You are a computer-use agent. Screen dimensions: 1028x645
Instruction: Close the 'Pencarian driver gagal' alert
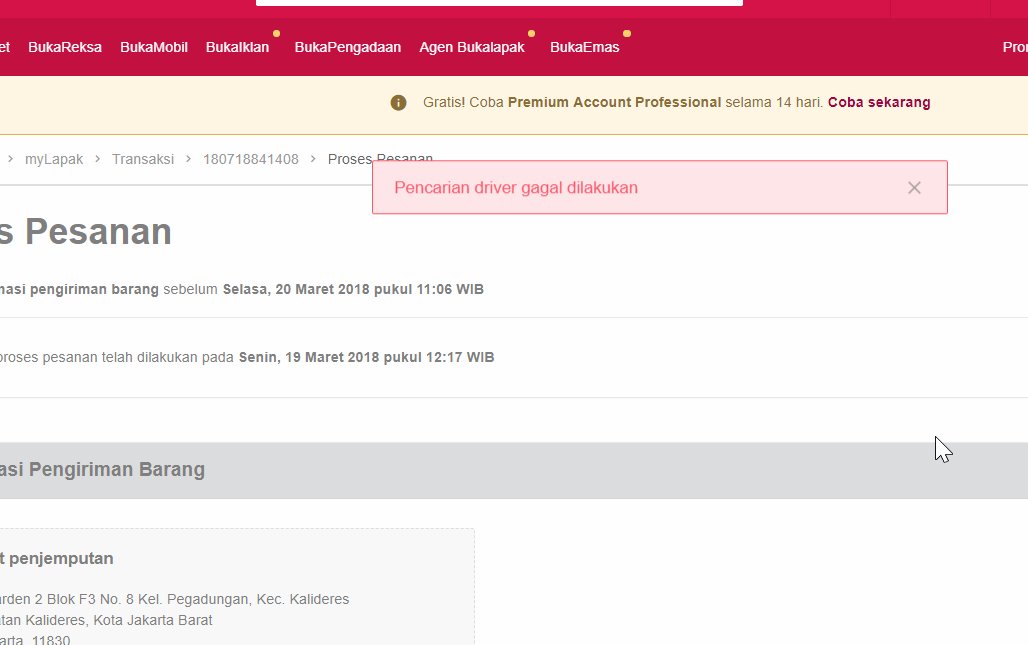[914, 188]
